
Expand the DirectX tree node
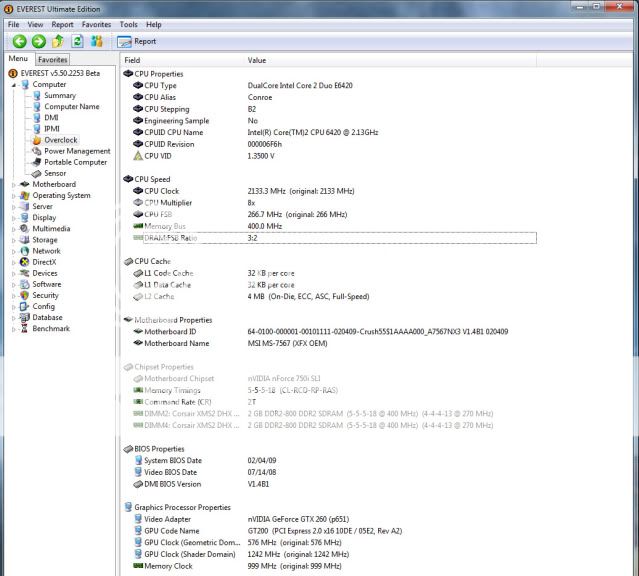pos(14,263)
